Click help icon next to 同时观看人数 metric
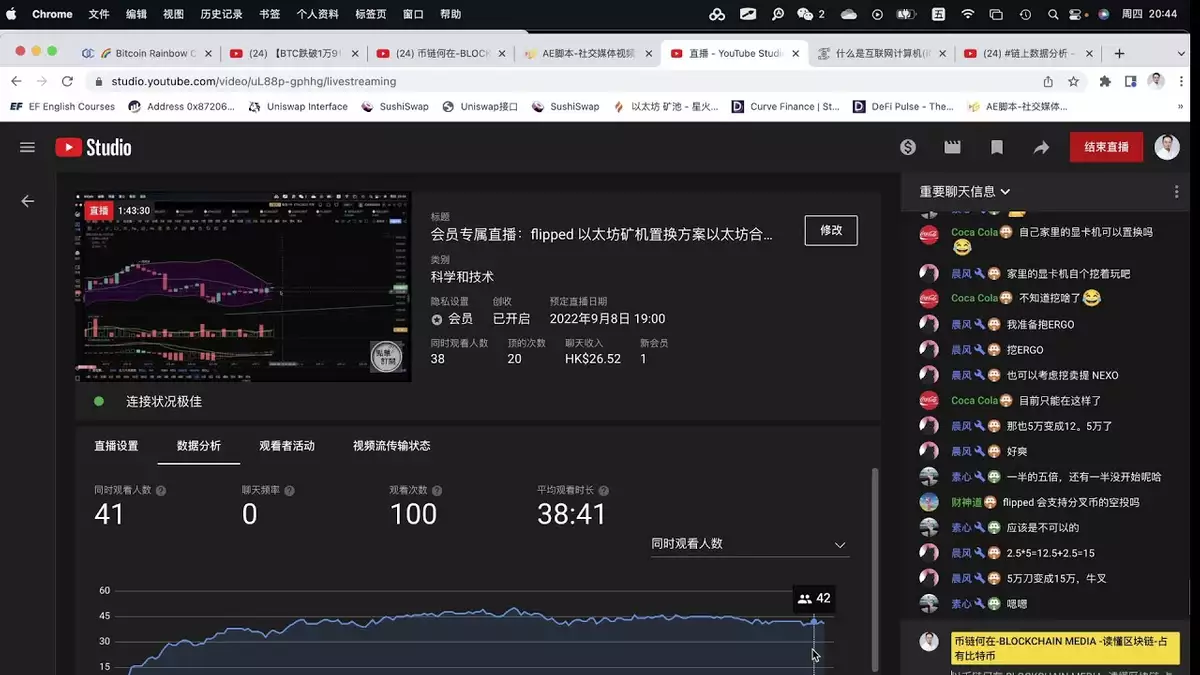The height and width of the screenshot is (675, 1200). pyautogui.click(x=161, y=491)
